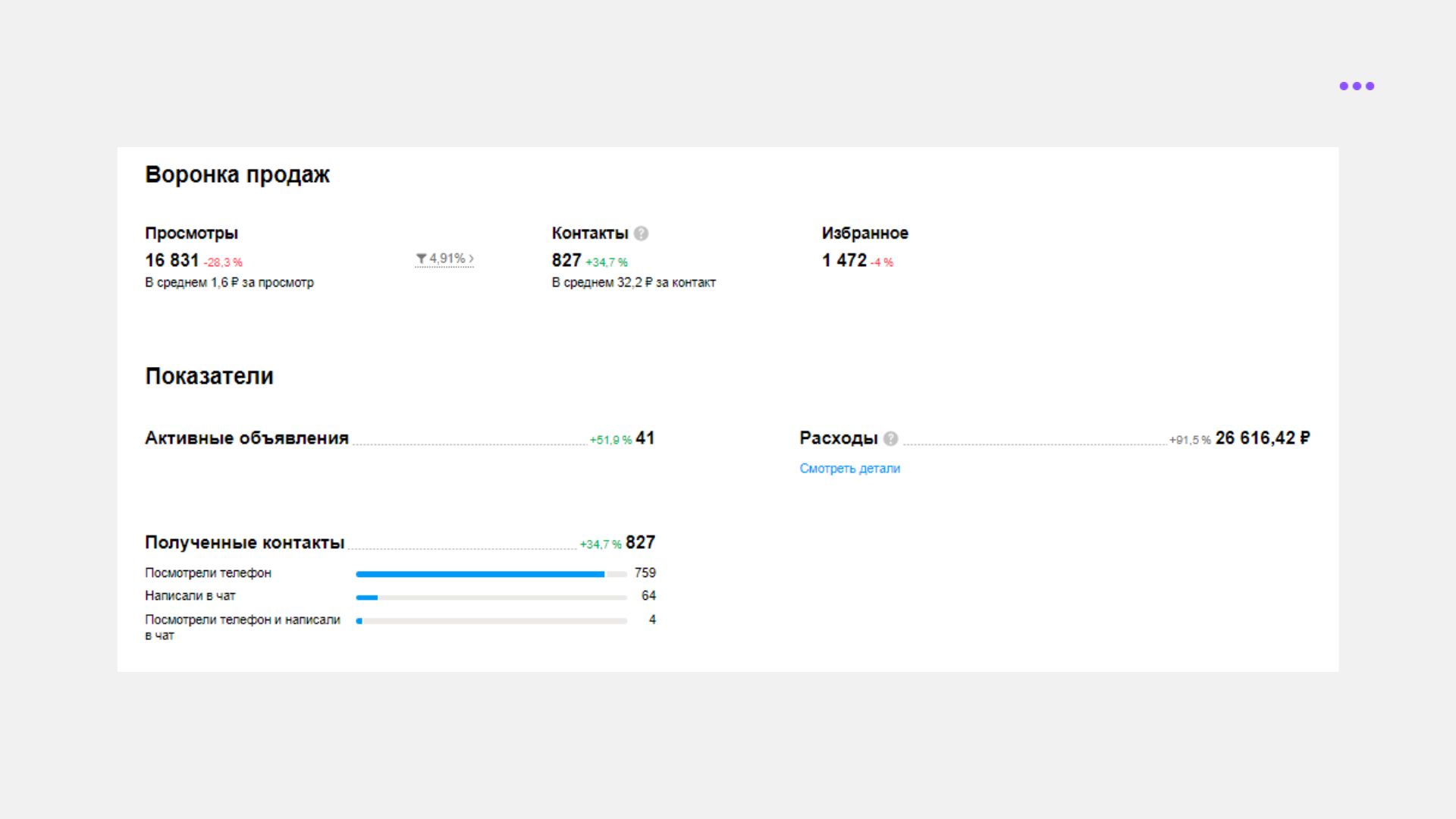The height and width of the screenshot is (819, 1456).
Task: Click the Расходы amount 26 616,42 ₽
Action: coord(1262,438)
